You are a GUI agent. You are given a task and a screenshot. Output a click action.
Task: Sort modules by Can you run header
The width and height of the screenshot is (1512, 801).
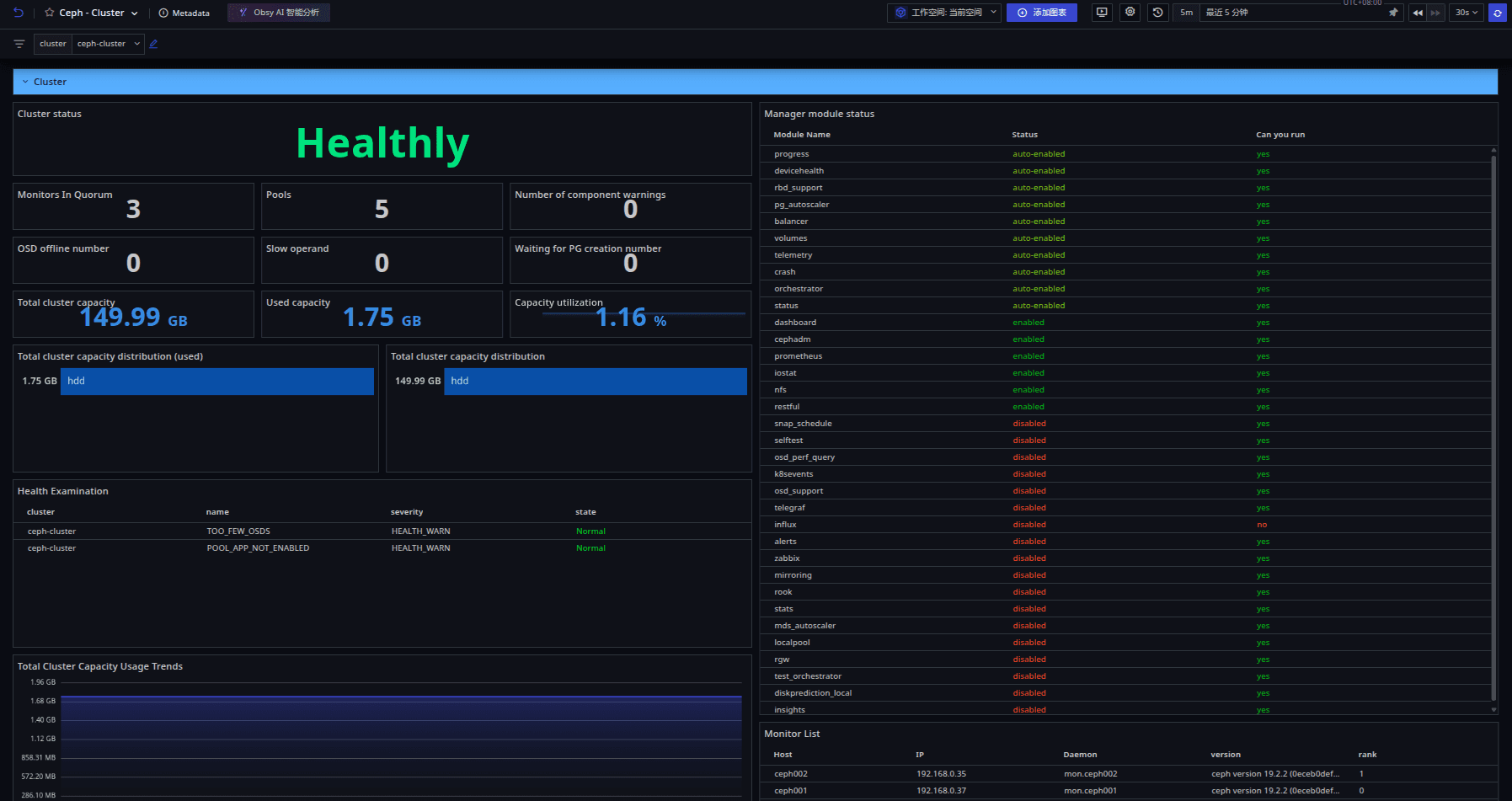point(1280,135)
